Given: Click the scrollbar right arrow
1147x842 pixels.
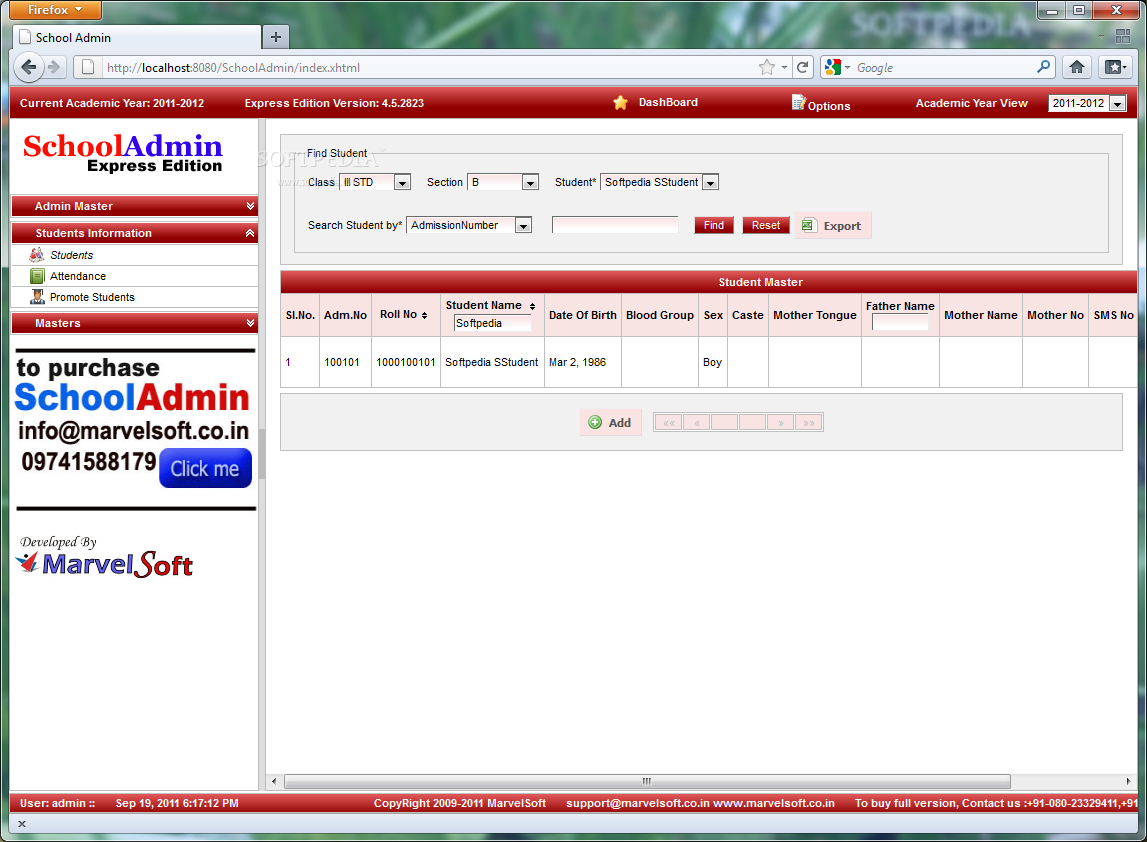Looking at the screenshot, I should [1128, 781].
